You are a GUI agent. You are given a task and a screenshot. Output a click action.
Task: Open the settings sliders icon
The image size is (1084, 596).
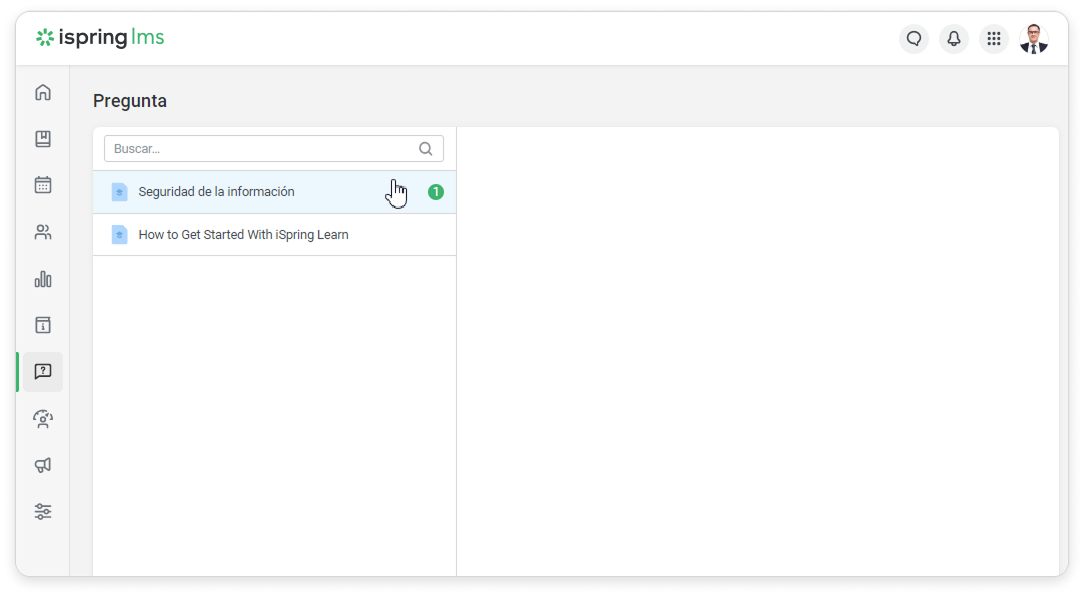[43, 512]
